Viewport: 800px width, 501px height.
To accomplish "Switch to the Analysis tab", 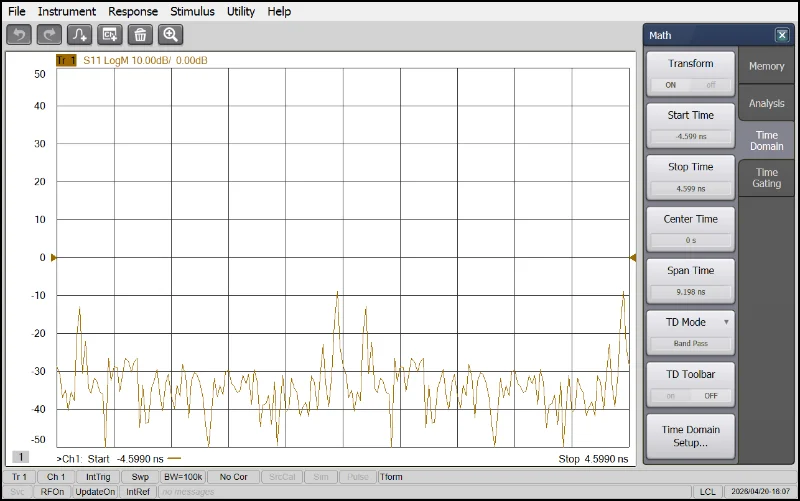I will 766,103.
